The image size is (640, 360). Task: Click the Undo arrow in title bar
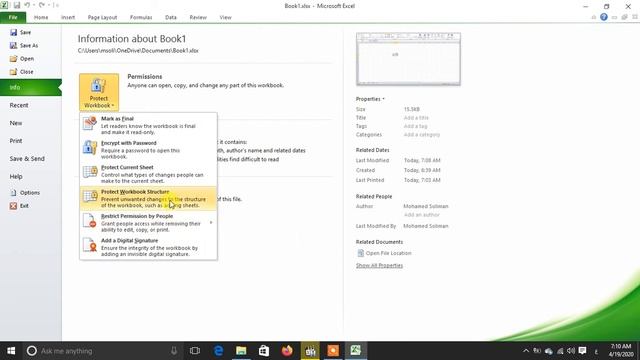27,5
